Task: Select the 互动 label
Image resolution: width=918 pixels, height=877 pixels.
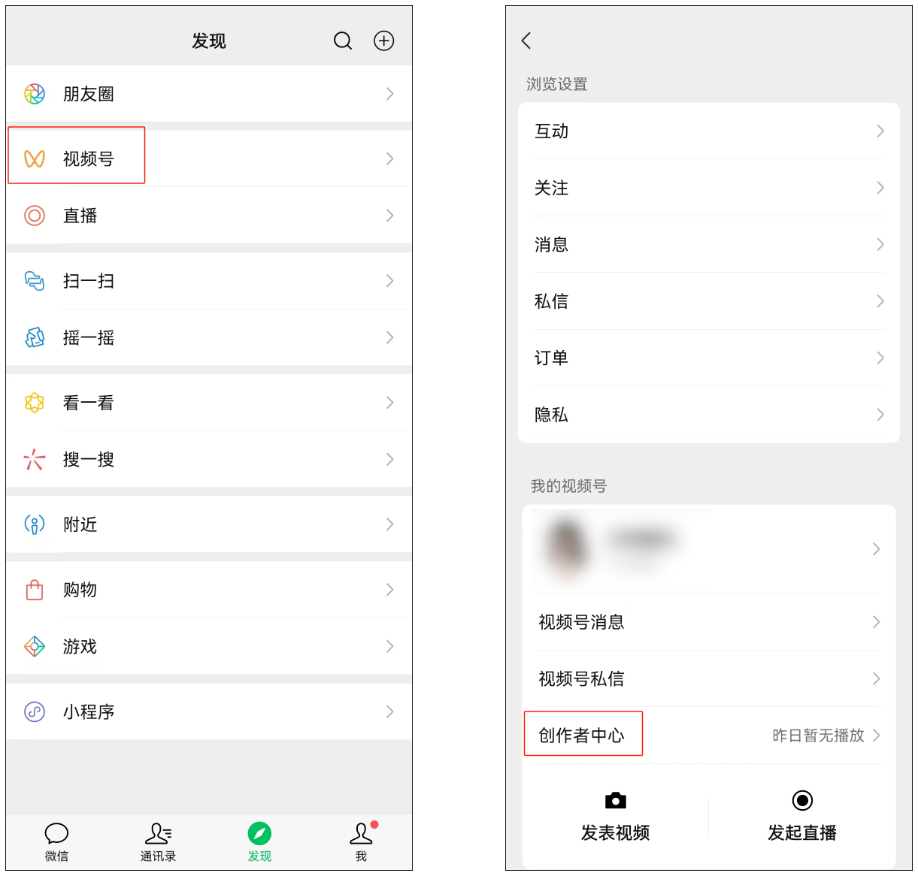Action: pyautogui.click(x=552, y=131)
